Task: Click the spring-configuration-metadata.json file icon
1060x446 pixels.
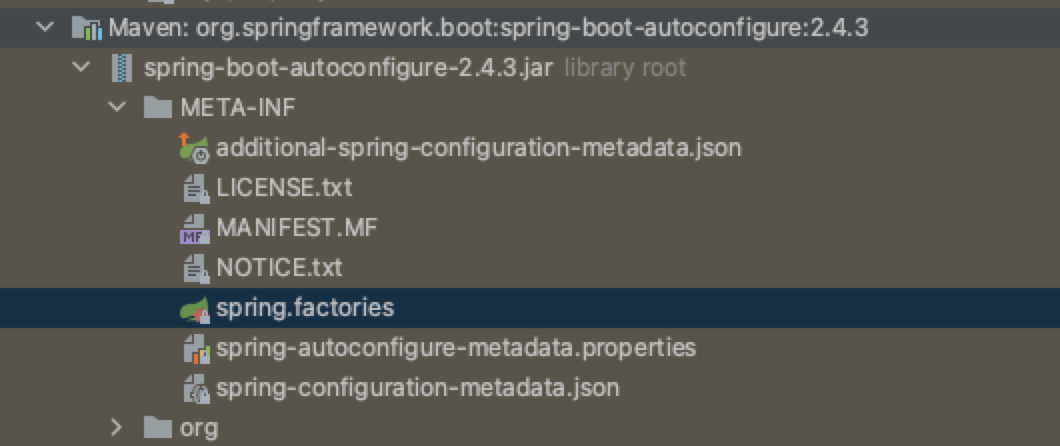Action: [x=194, y=388]
